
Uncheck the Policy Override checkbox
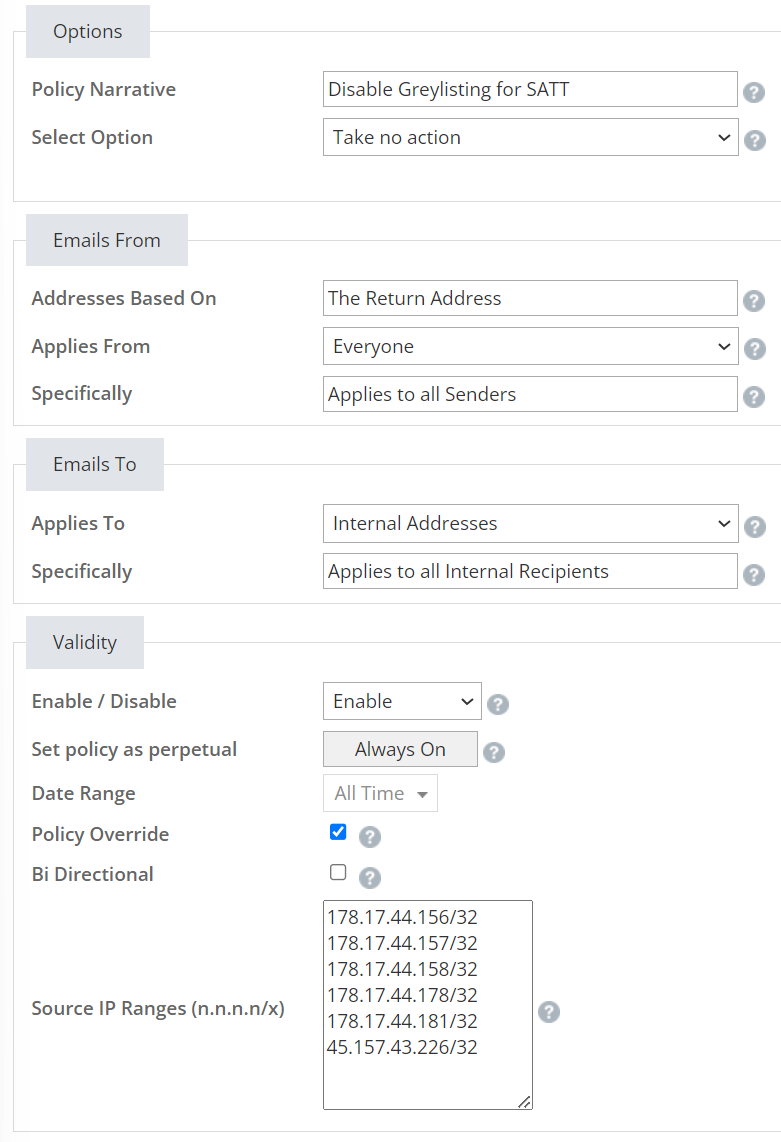point(338,831)
